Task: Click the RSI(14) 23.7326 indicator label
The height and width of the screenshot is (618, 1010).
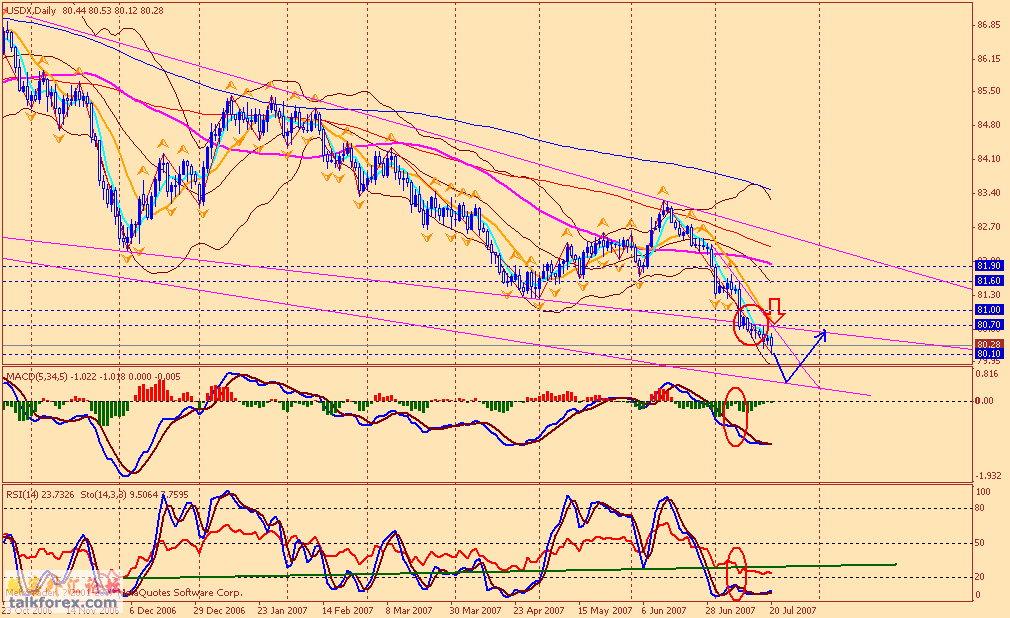Action: coord(39,495)
